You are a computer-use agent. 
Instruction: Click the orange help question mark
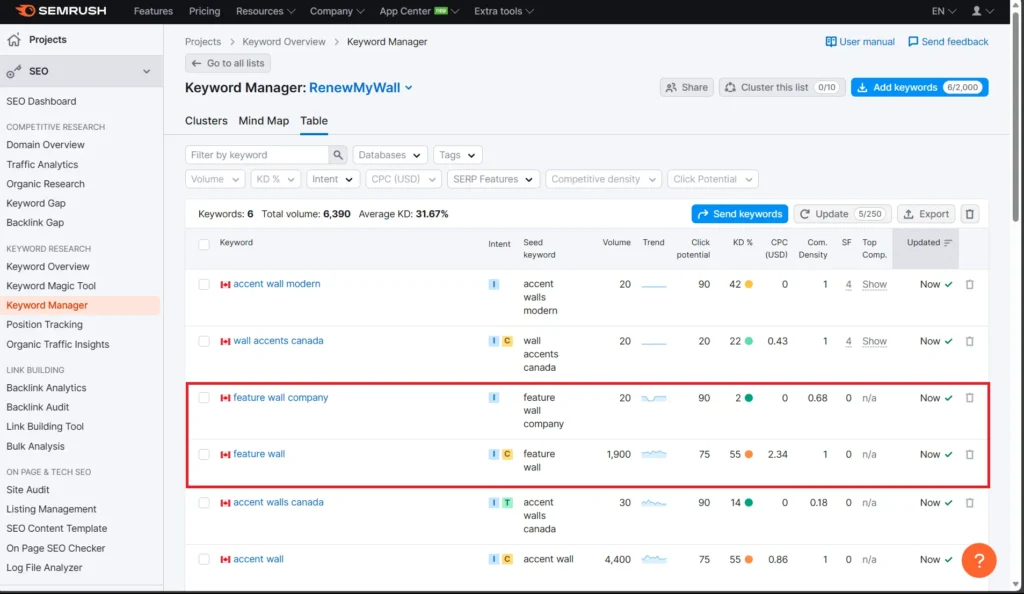tap(979, 560)
